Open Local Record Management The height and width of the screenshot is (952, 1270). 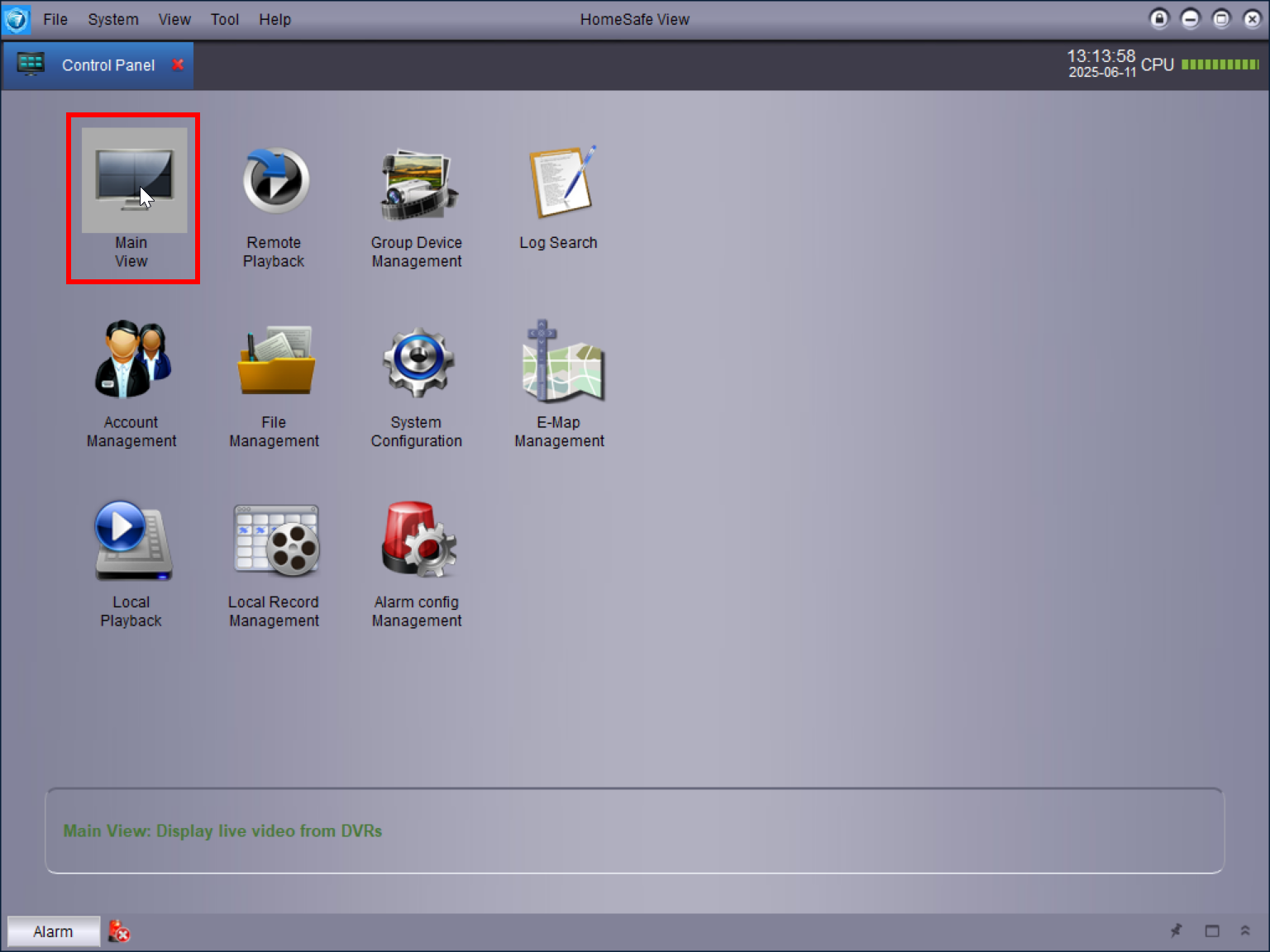275,541
